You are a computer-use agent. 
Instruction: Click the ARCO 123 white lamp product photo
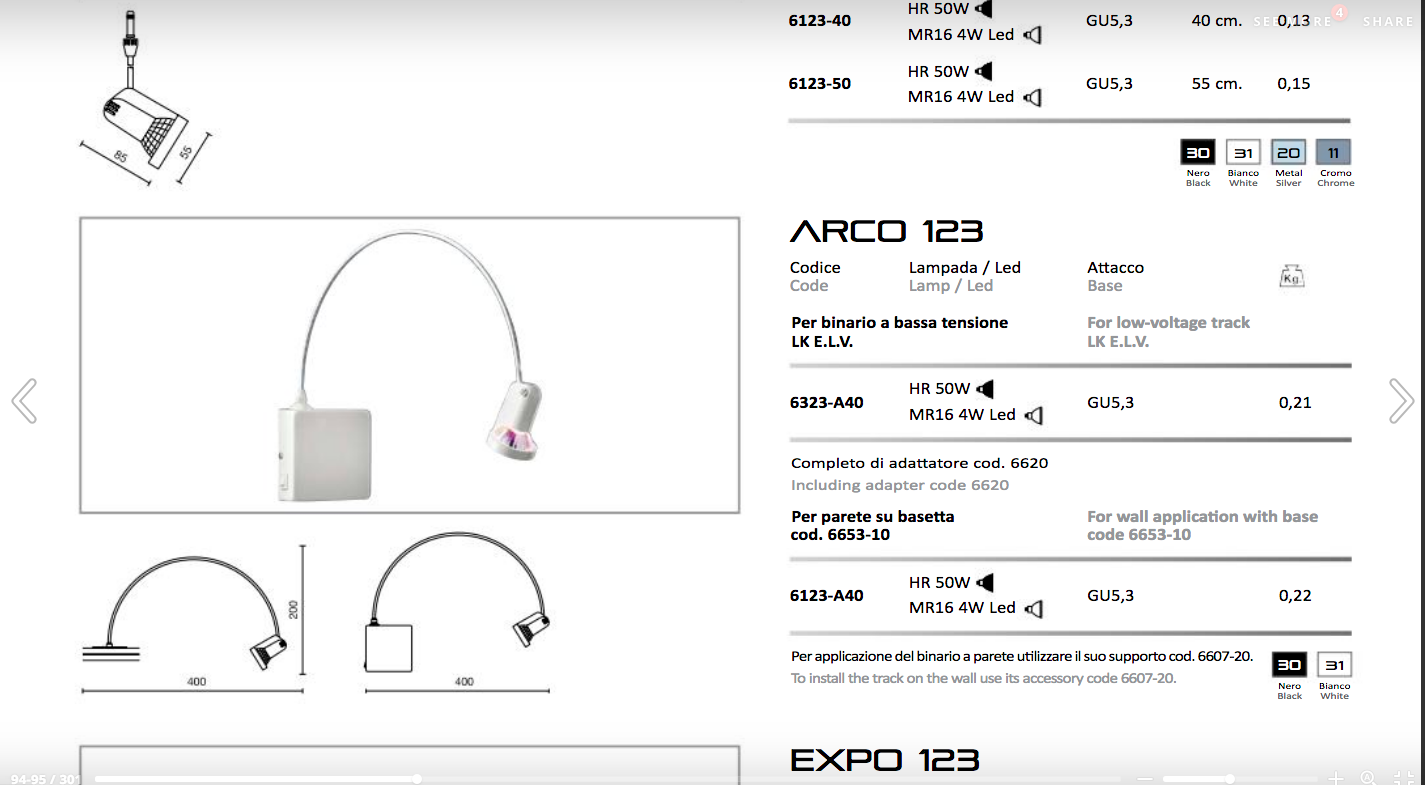point(409,365)
